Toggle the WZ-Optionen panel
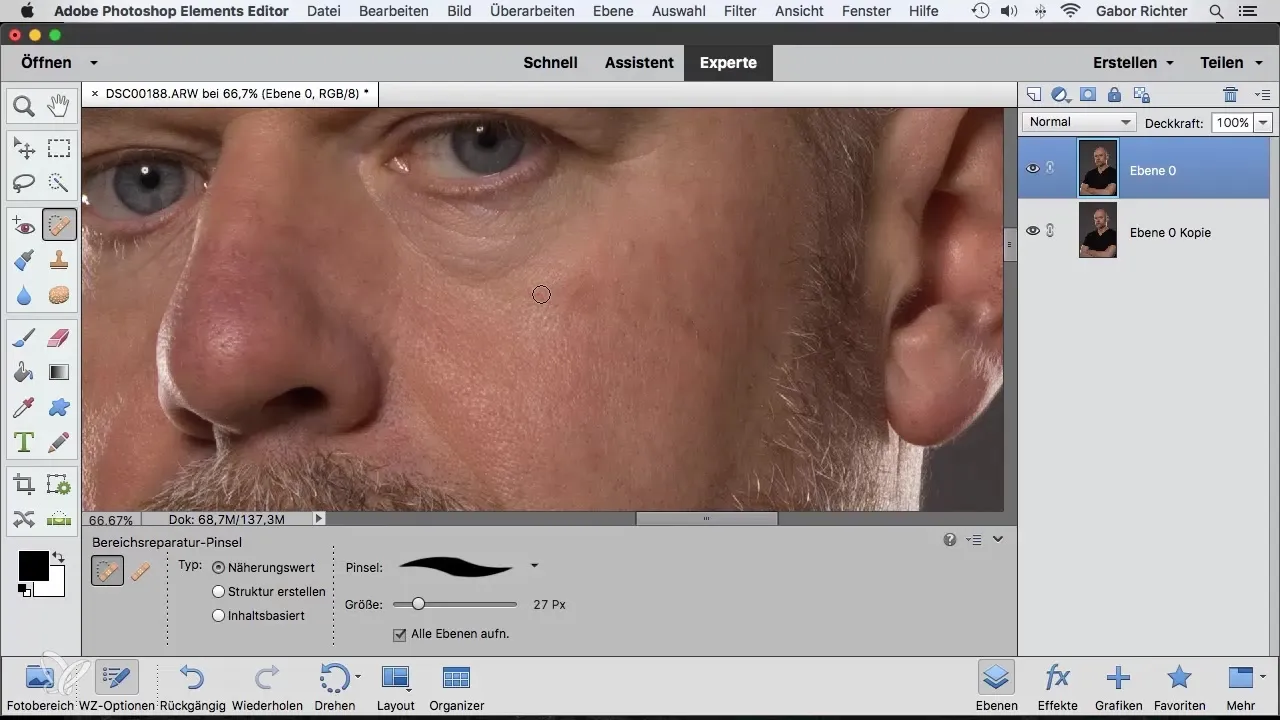Viewport: 1280px width, 720px height. [117, 688]
